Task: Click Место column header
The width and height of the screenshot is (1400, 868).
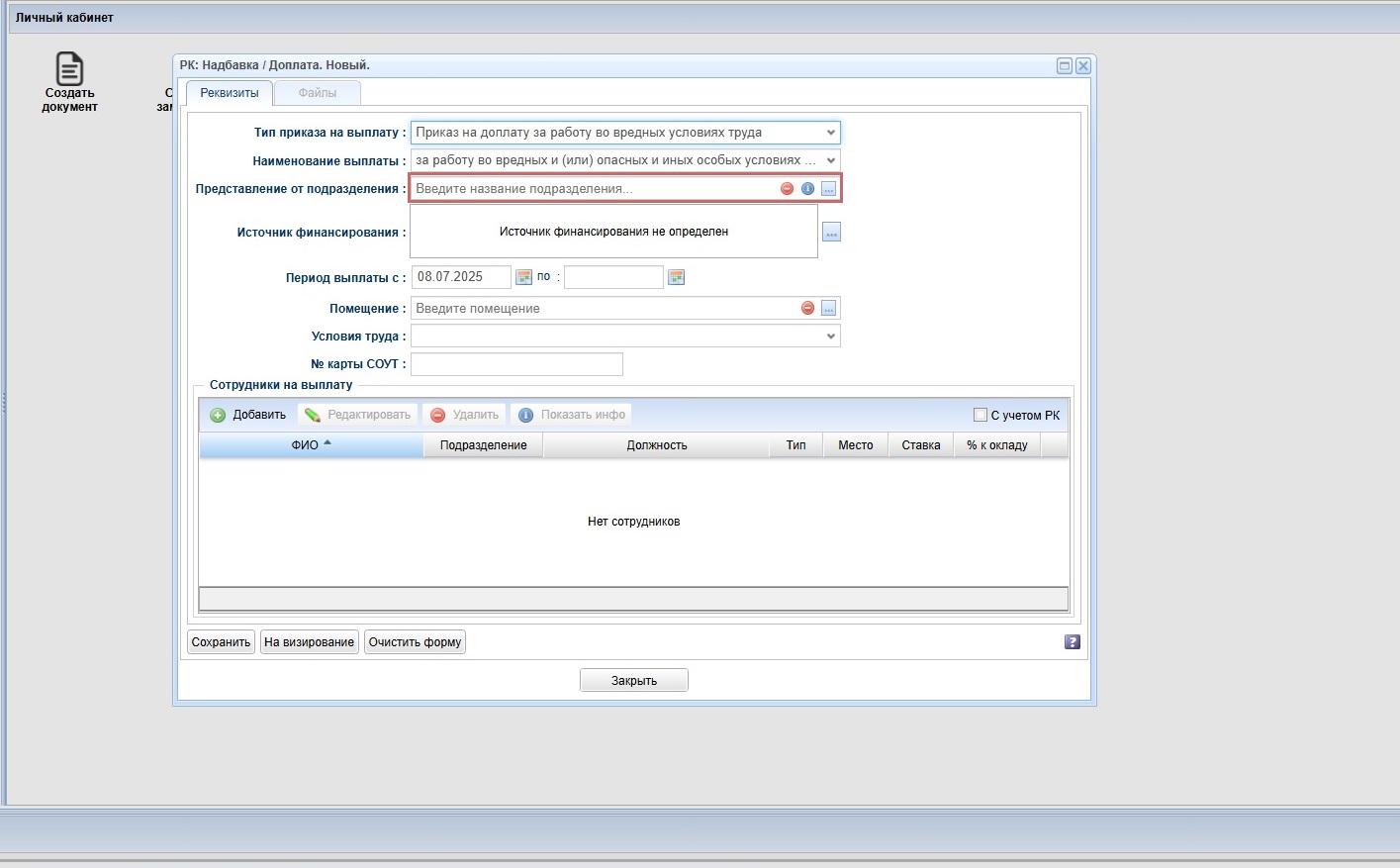Action: (x=856, y=445)
